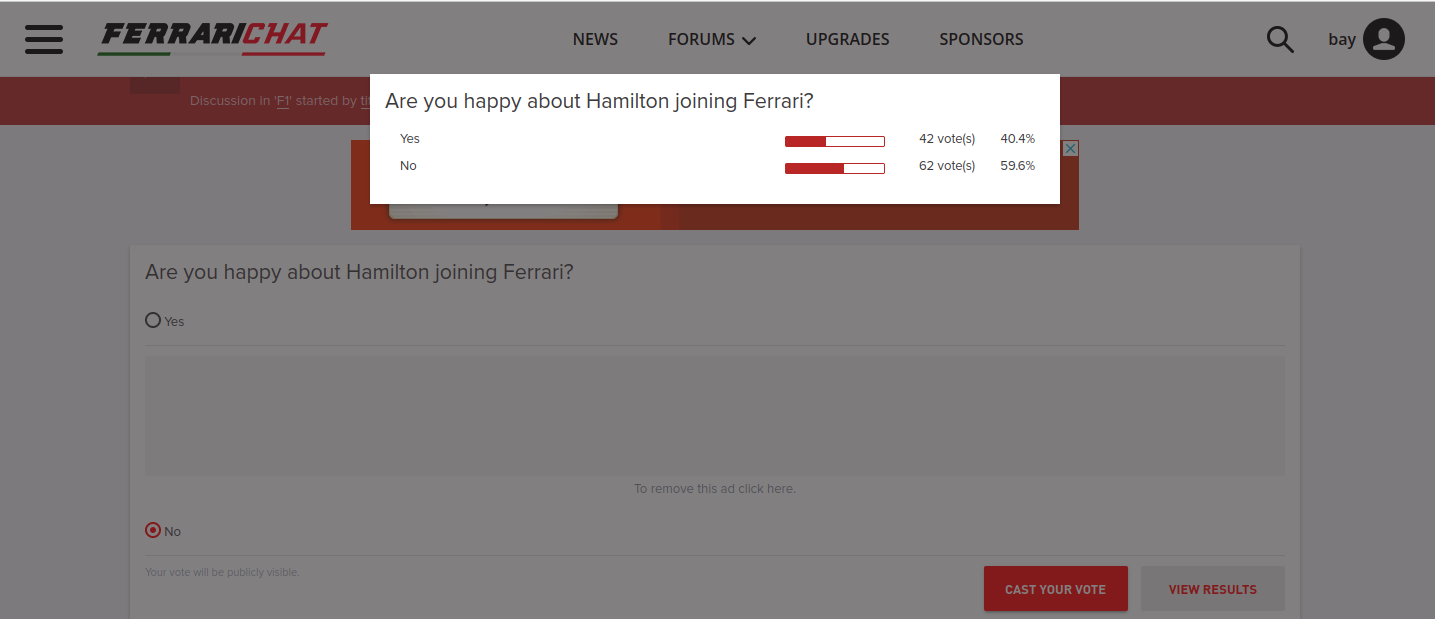Image resolution: width=1435 pixels, height=619 pixels.
Task: Click the Yes result progress bar
Action: [835, 141]
